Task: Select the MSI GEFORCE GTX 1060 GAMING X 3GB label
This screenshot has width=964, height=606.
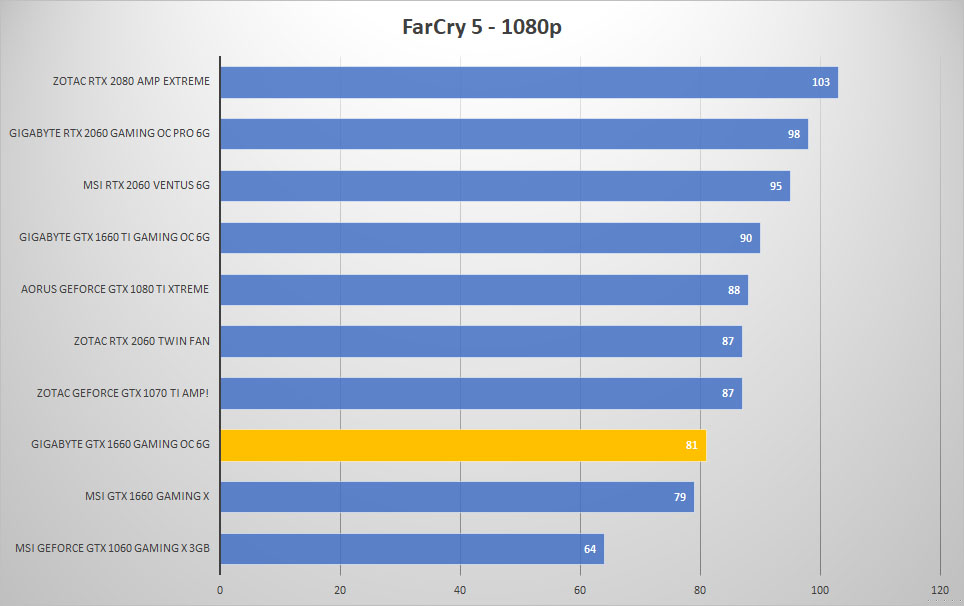Action: (x=113, y=548)
